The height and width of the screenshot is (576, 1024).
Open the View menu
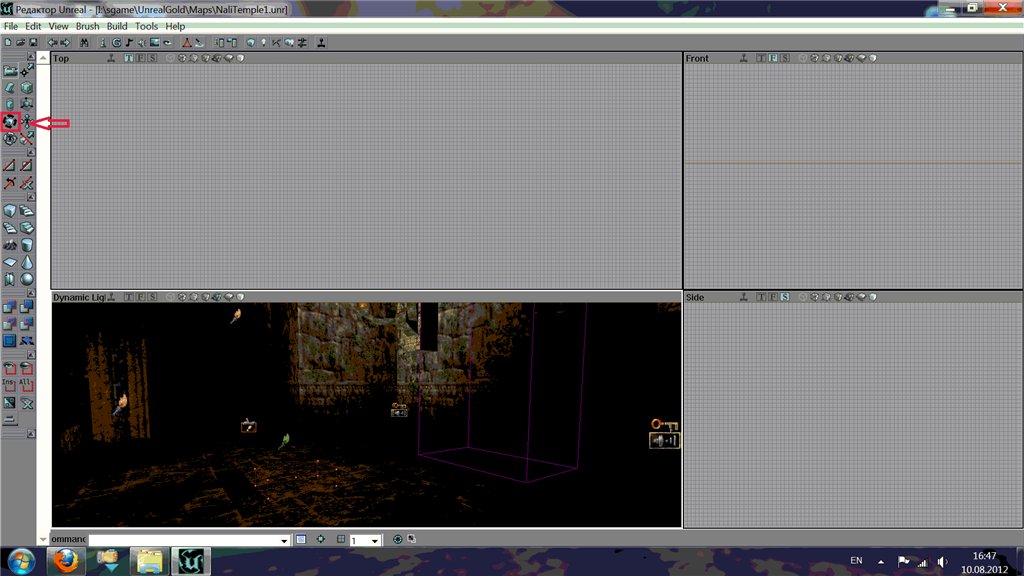click(58, 26)
